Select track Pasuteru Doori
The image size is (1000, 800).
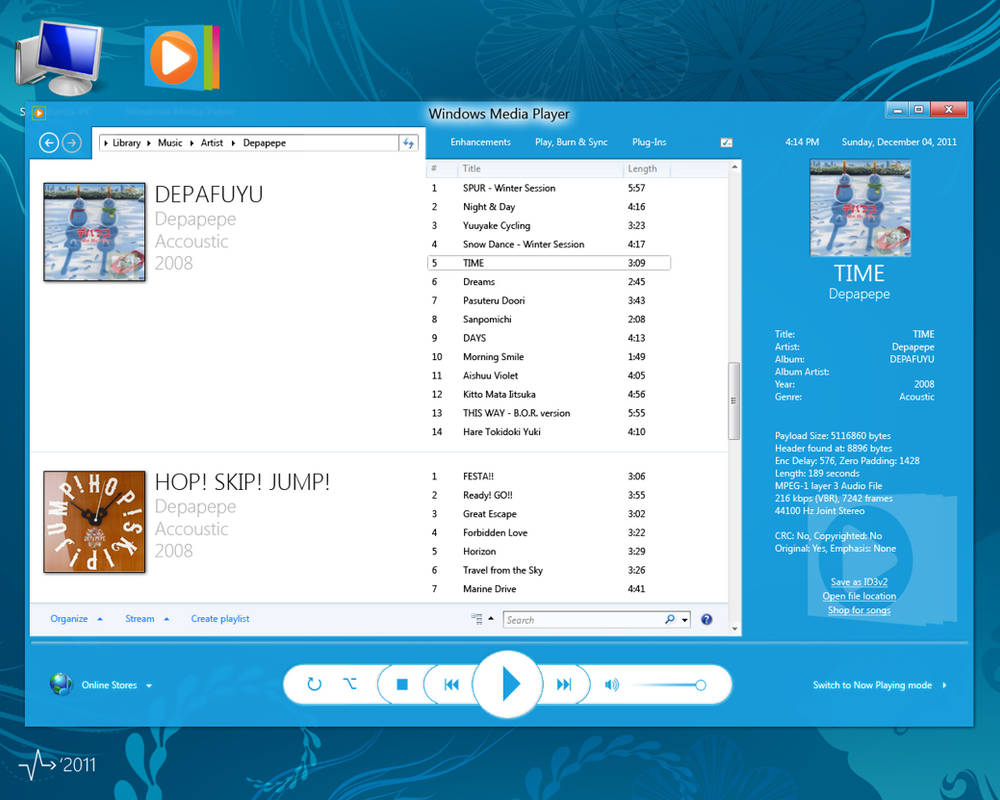tap(548, 300)
